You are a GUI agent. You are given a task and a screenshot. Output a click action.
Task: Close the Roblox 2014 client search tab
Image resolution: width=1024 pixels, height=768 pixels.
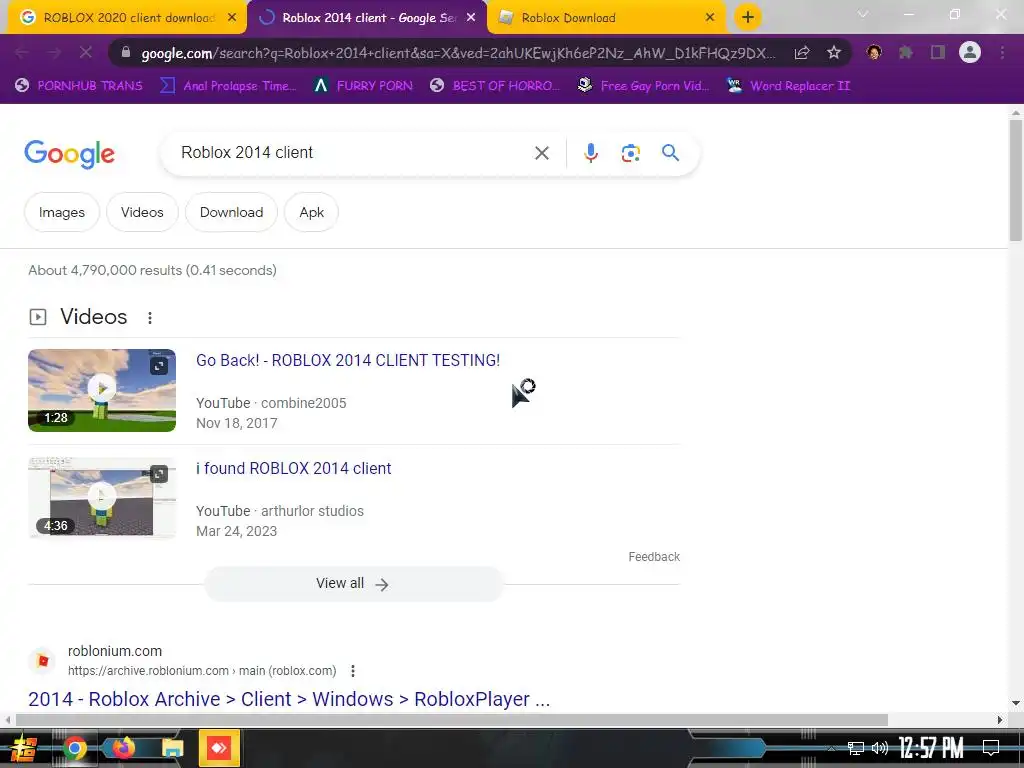[x=471, y=18]
